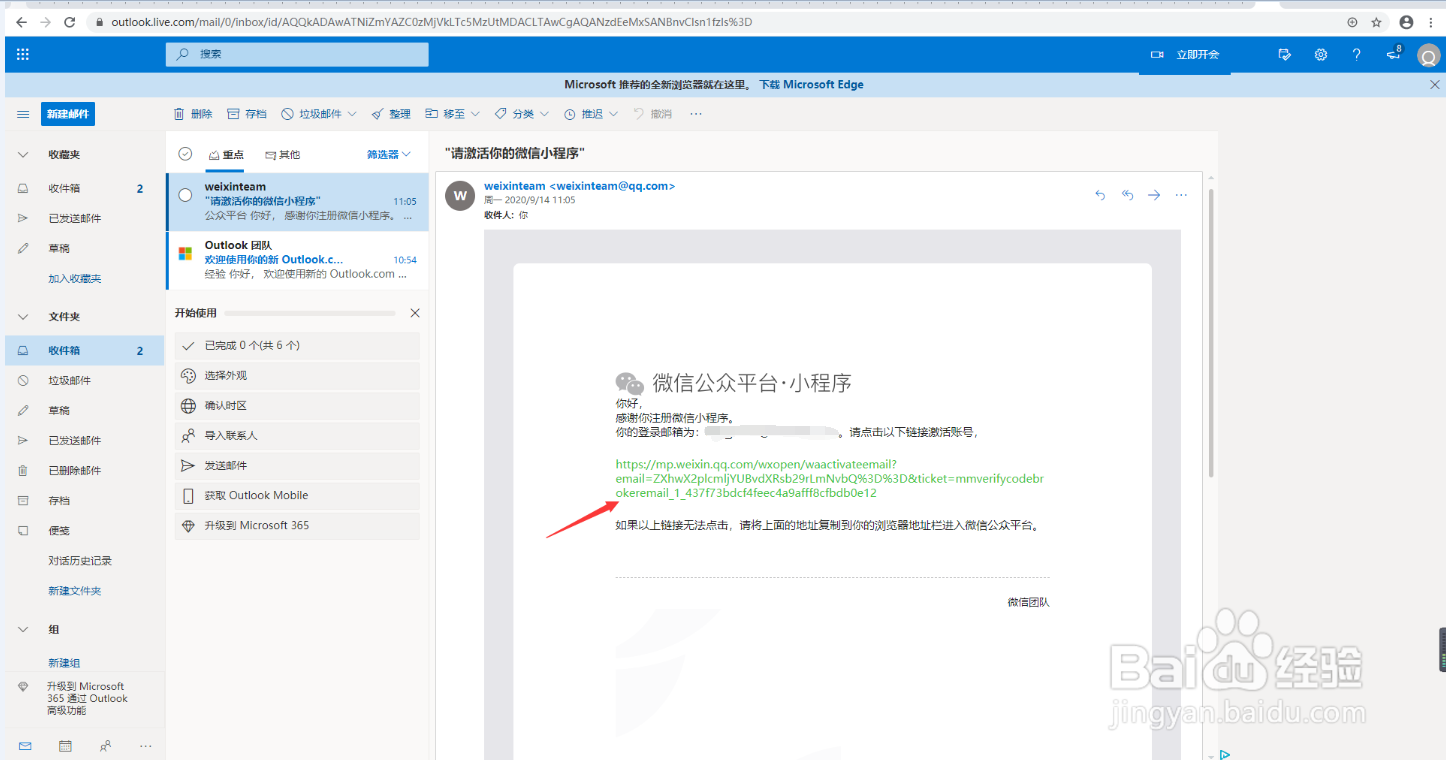Open the help question mark icon
This screenshot has height=763, width=1446.
pyautogui.click(x=1356, y=55)
